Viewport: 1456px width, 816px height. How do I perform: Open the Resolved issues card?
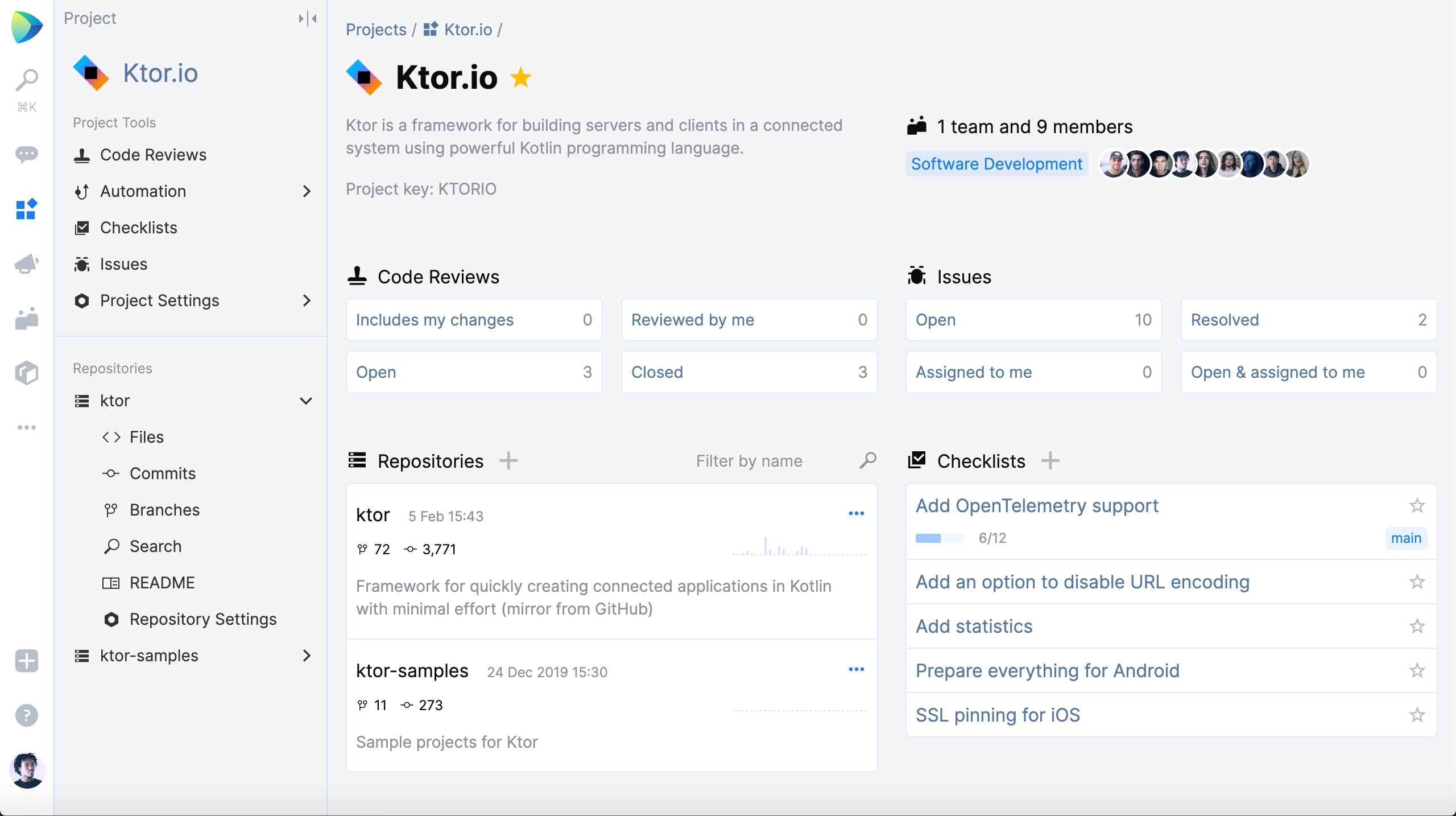[1309, 320]
